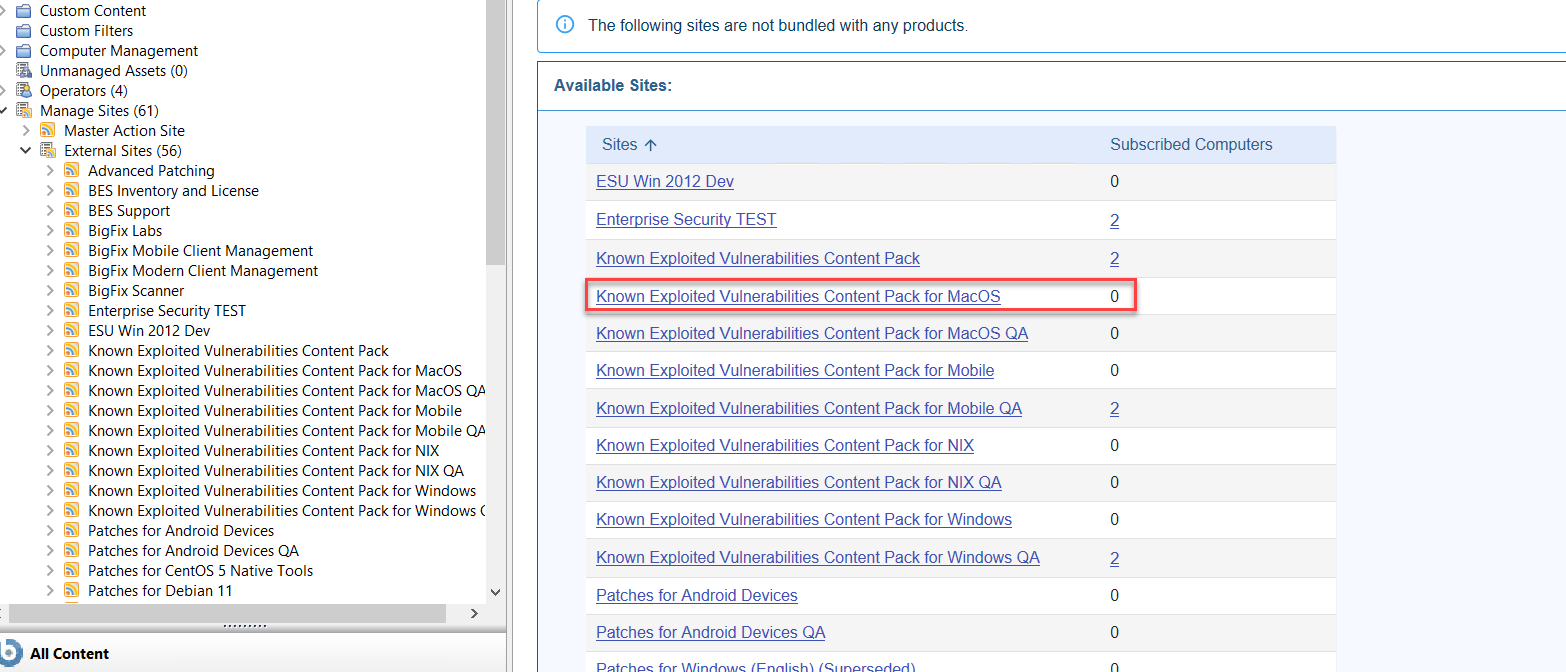Collapse the External Sites node
1566x672 pixels.
25,150
